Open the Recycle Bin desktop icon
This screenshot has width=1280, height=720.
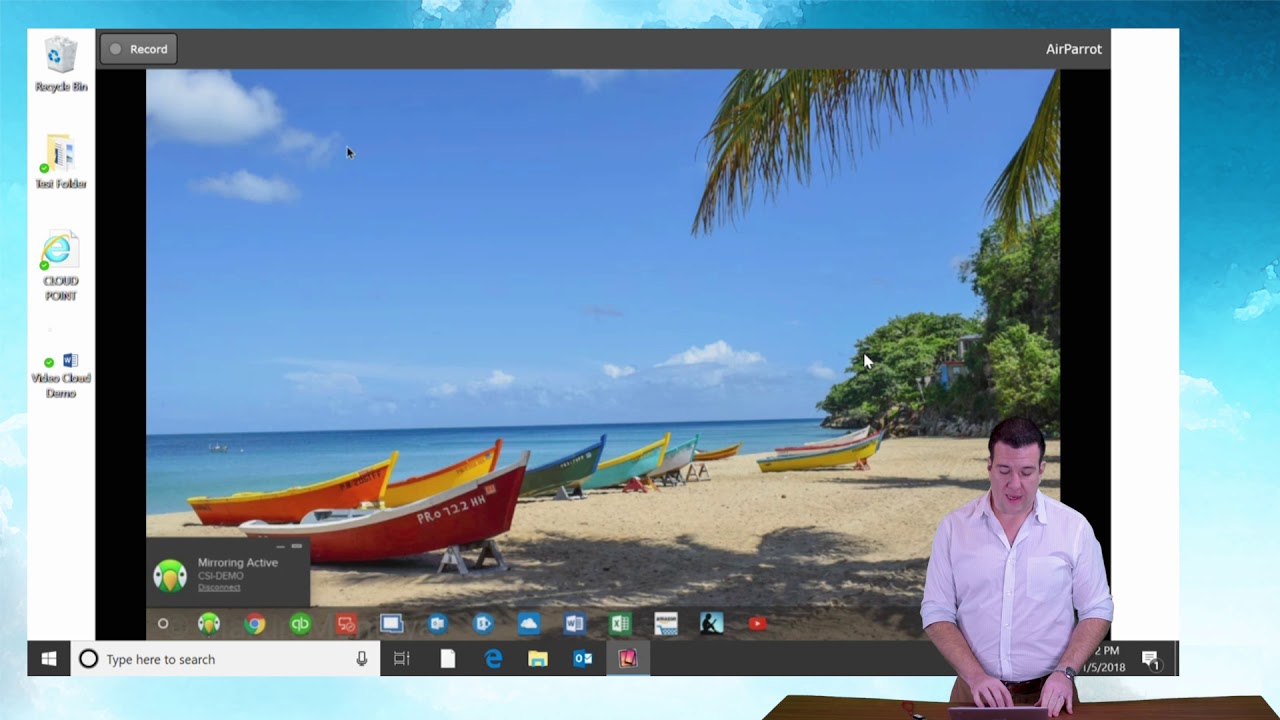point(61,65)
